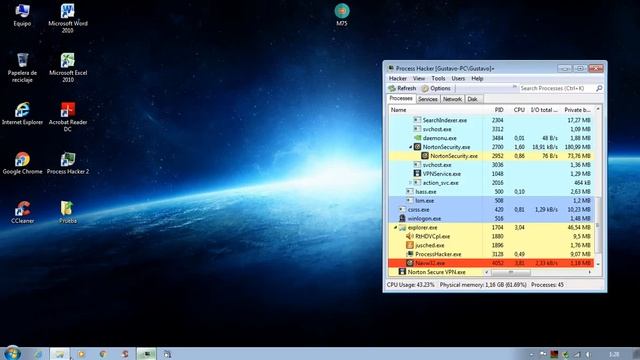Open the Users menu
The height and width of the screenshot is (360, 640).
(458, 78)
